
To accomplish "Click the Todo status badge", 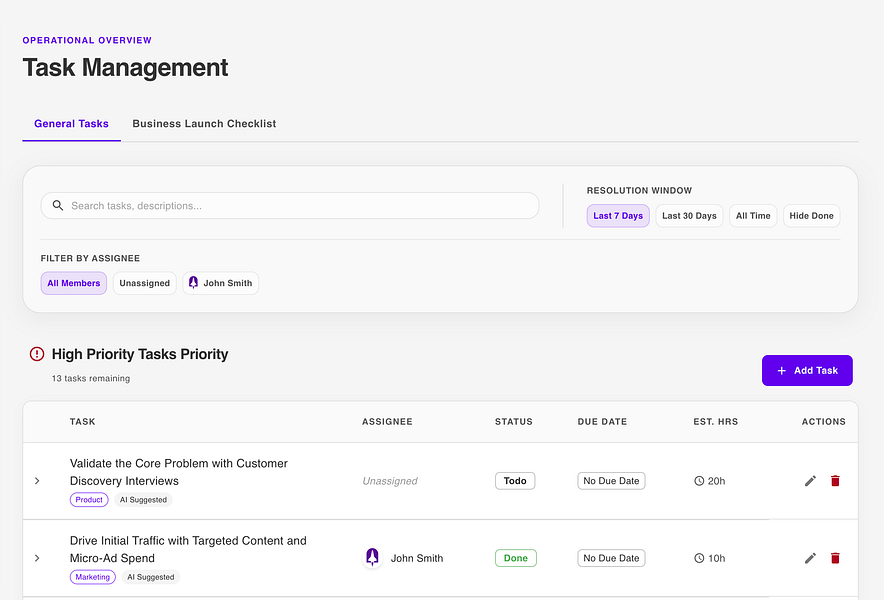I will coord(515,480).
